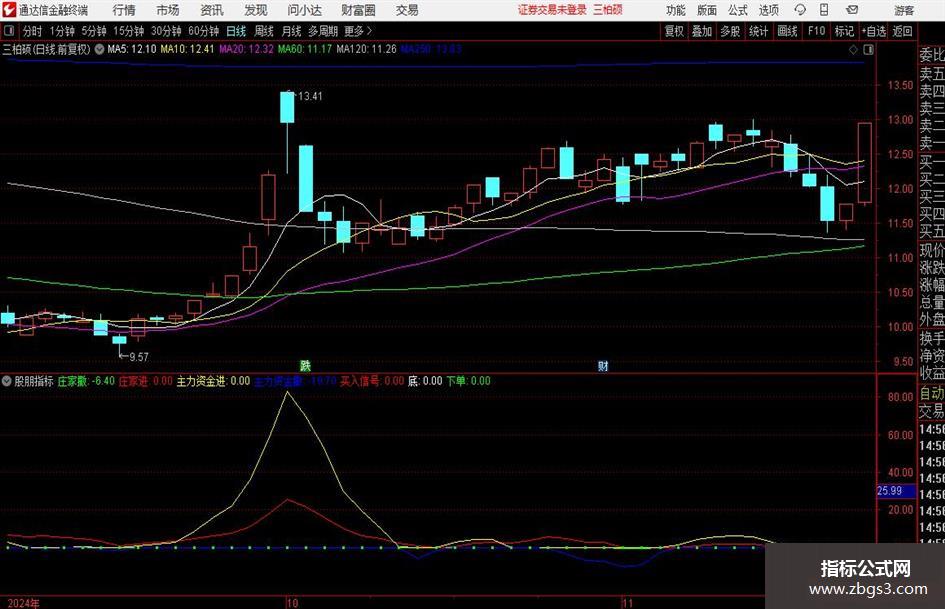This screenshot has height=609, width=945.
Task: Open the mobile phone icon in title bar
Action: click(x=824, y=10)
